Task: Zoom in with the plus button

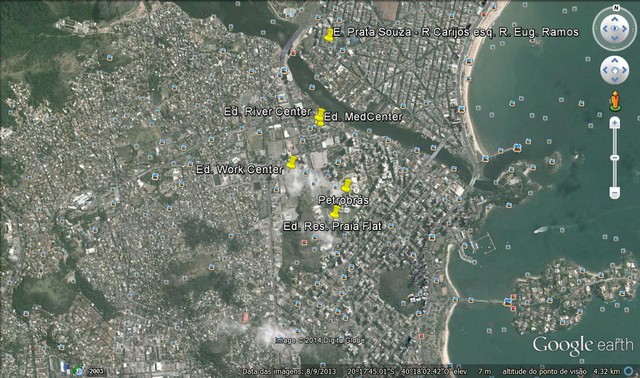Action: point(615,122)
